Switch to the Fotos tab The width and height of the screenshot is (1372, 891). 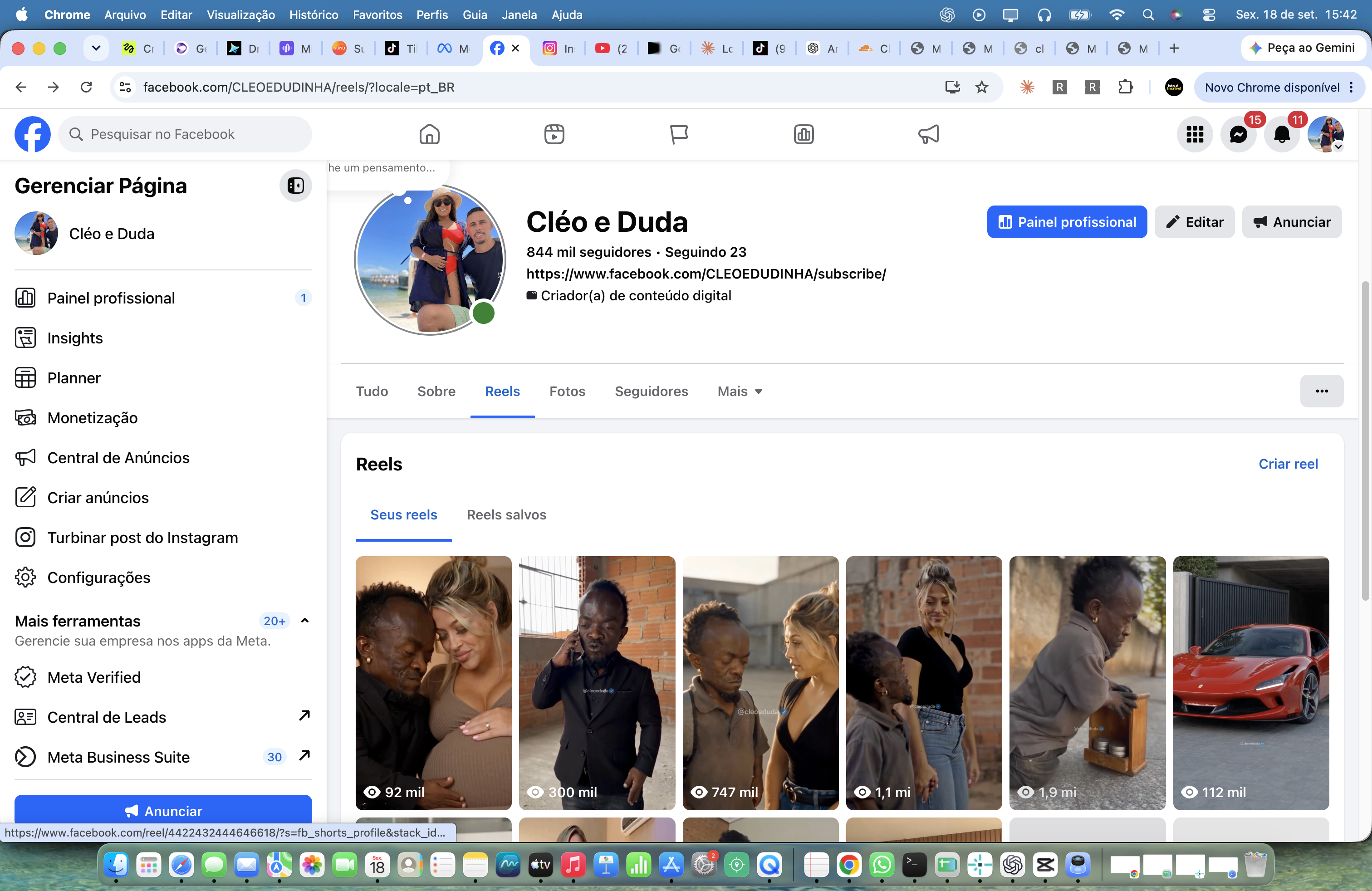click(x=567, y=392)
